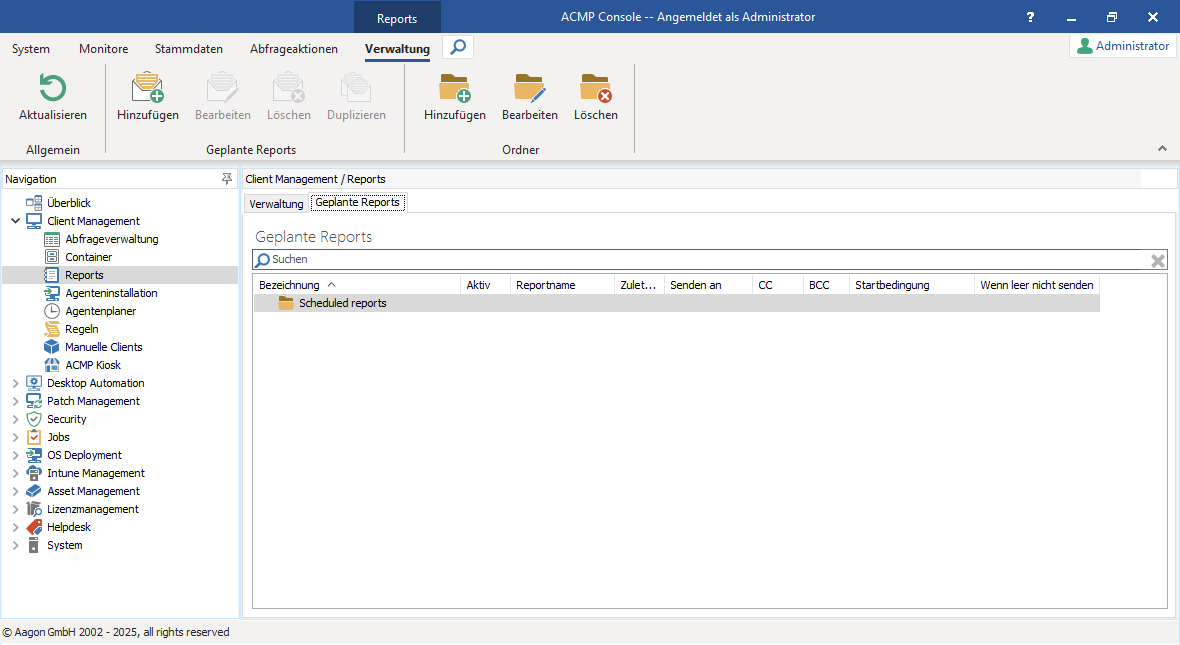
Task: Select Reports in the navigation tree
Action: tap(84, 275)
